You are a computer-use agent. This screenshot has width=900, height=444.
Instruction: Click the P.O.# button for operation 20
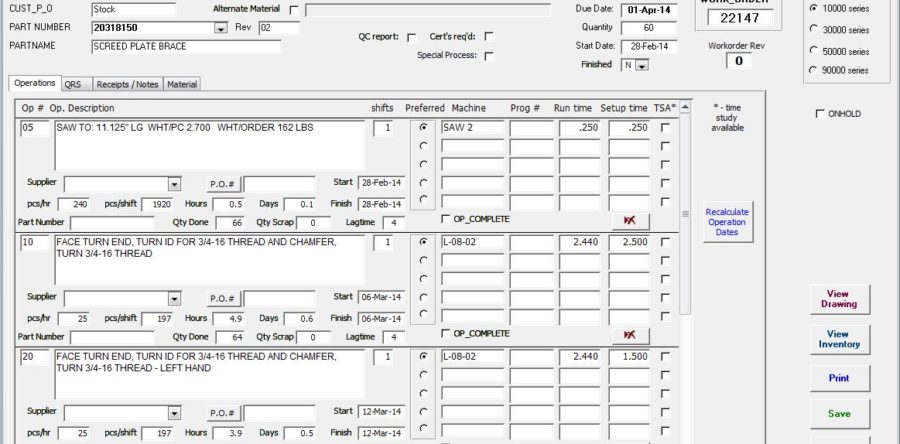pyautogui.click(x=223, y=414)
